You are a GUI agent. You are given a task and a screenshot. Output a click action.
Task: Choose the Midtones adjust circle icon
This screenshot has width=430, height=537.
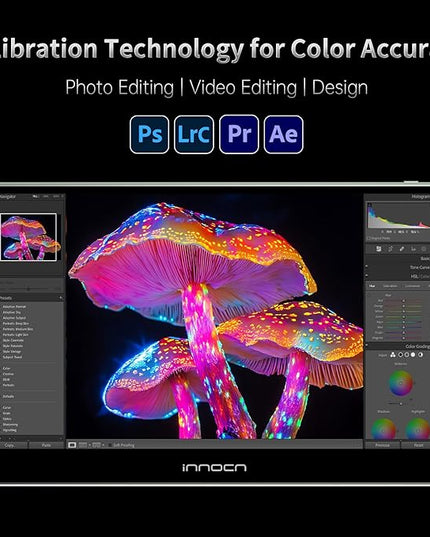point(407,355)
